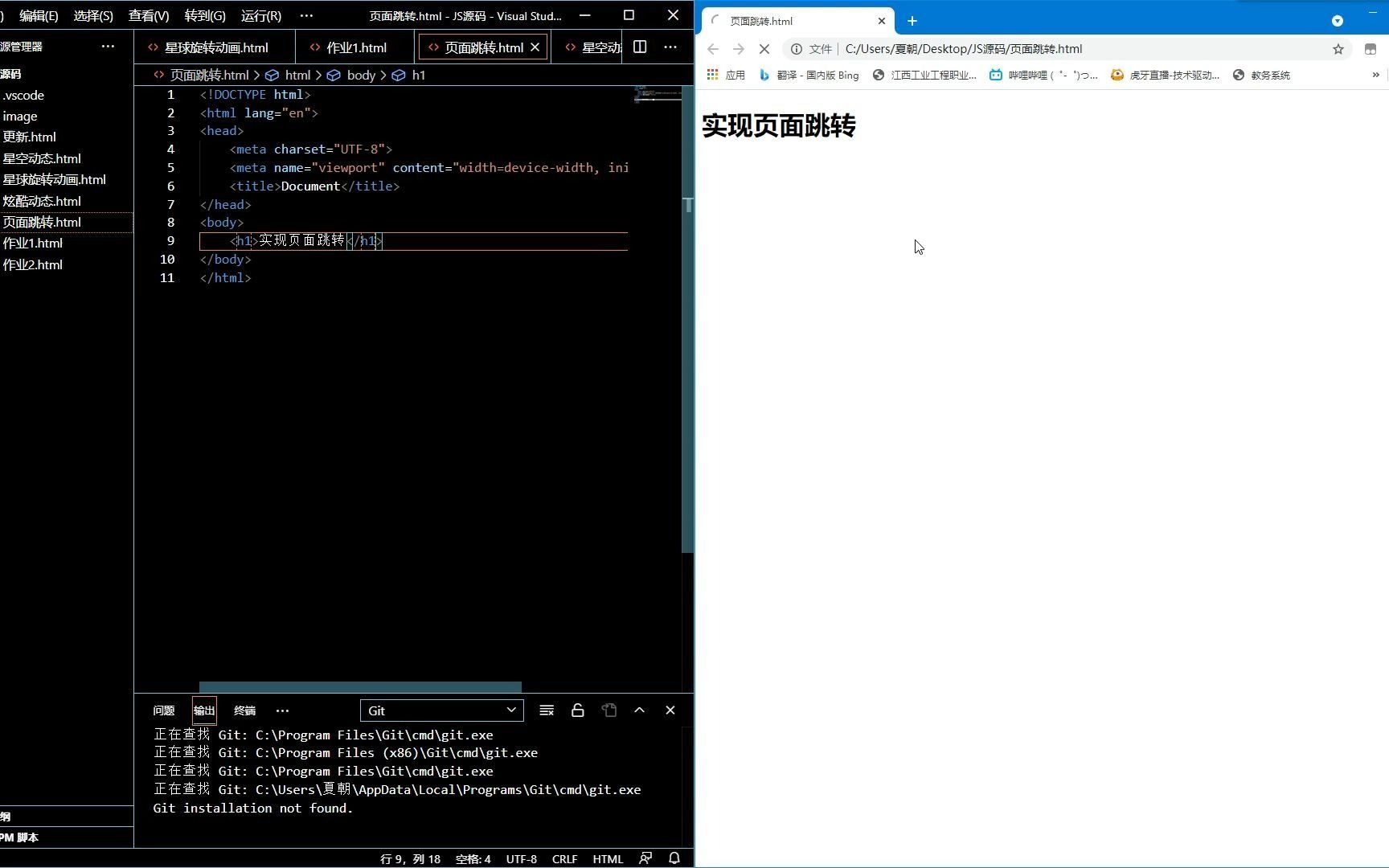Screen dimensions: 1389x868
Task: Open the 教务系统 bookmark
Action: pos(1261,75)
